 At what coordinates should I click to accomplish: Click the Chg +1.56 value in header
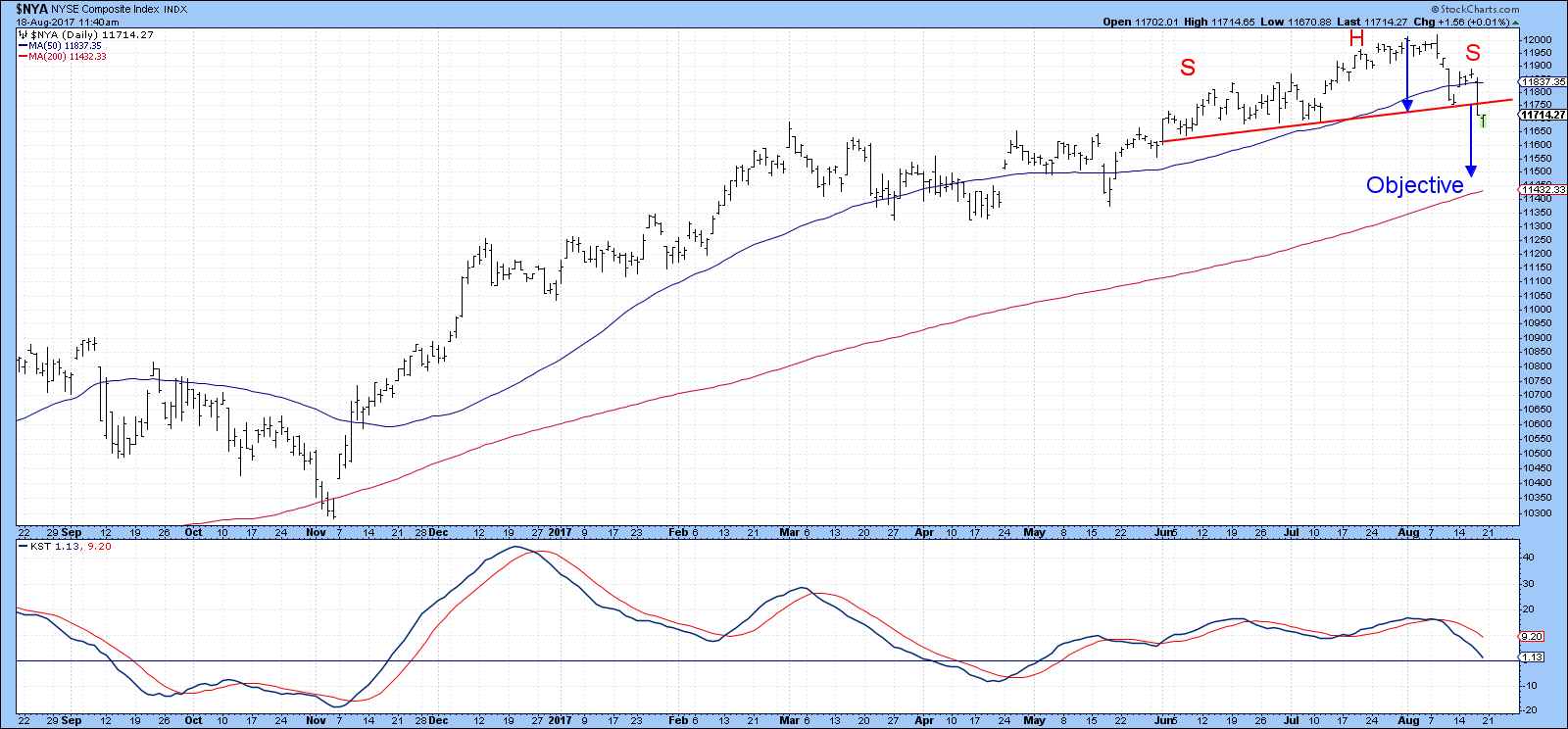(1465, 22)
